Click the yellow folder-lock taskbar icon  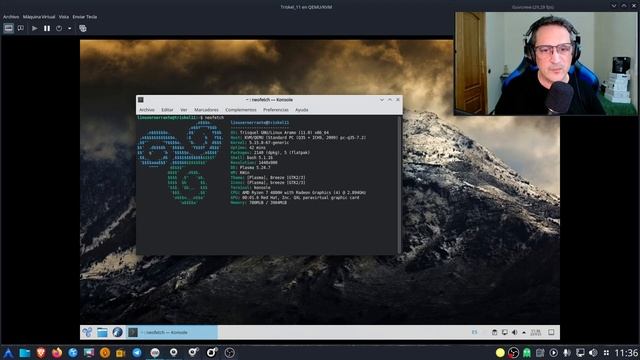(121, 353)
